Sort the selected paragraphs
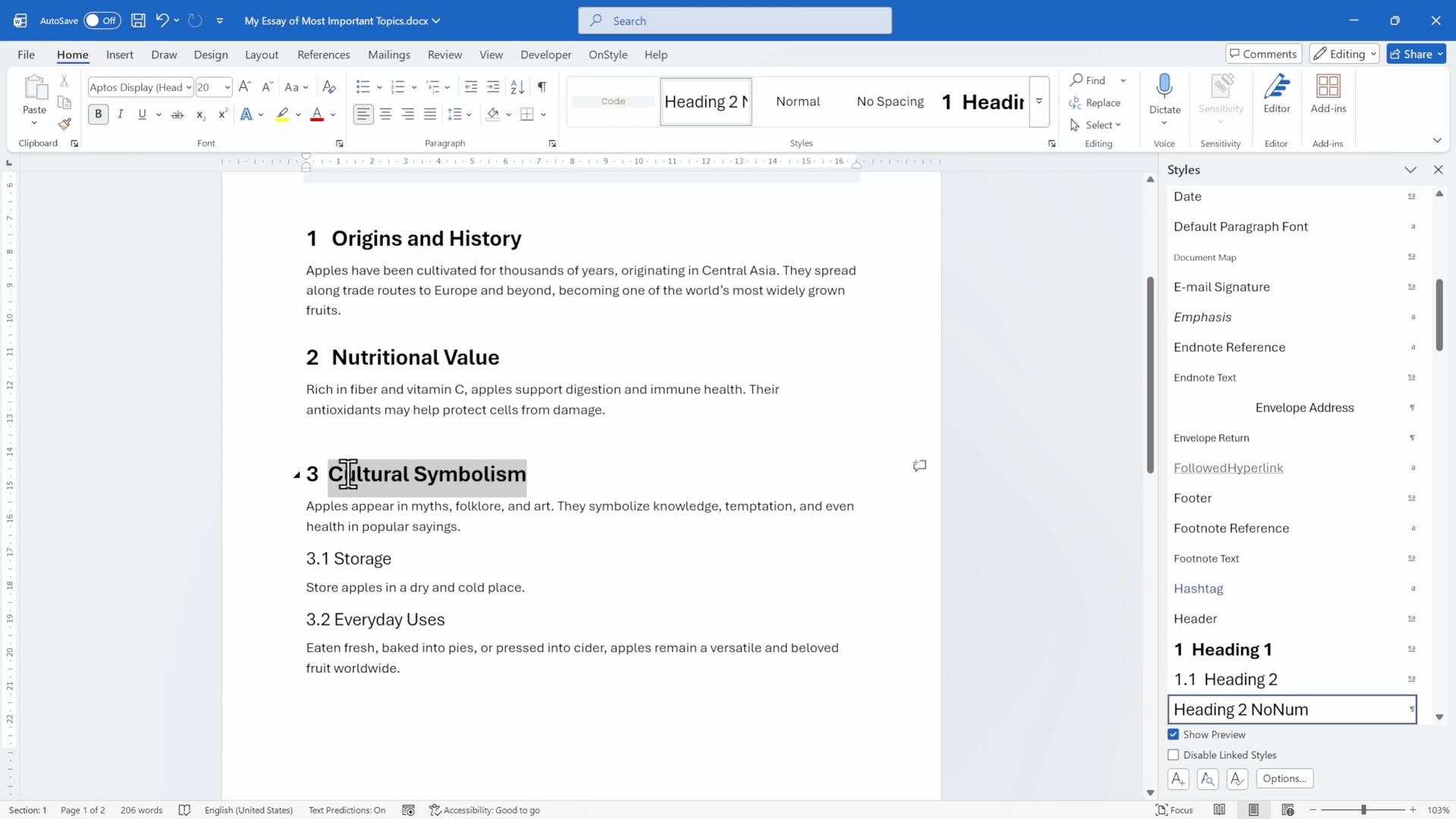 (x=517, y=87)
